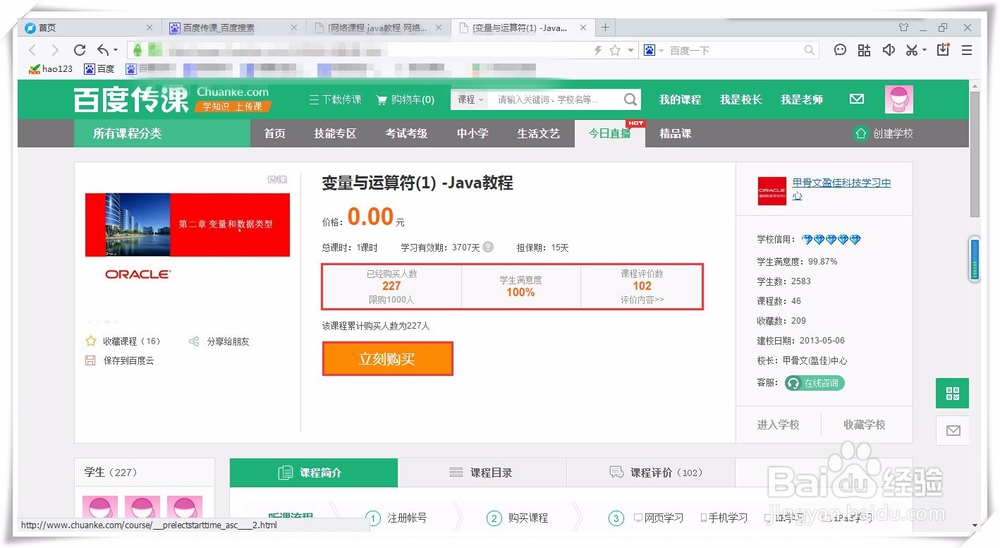
Task: Open hao123 bookmark
Action: pyautogui.click(x=50, y=68)
